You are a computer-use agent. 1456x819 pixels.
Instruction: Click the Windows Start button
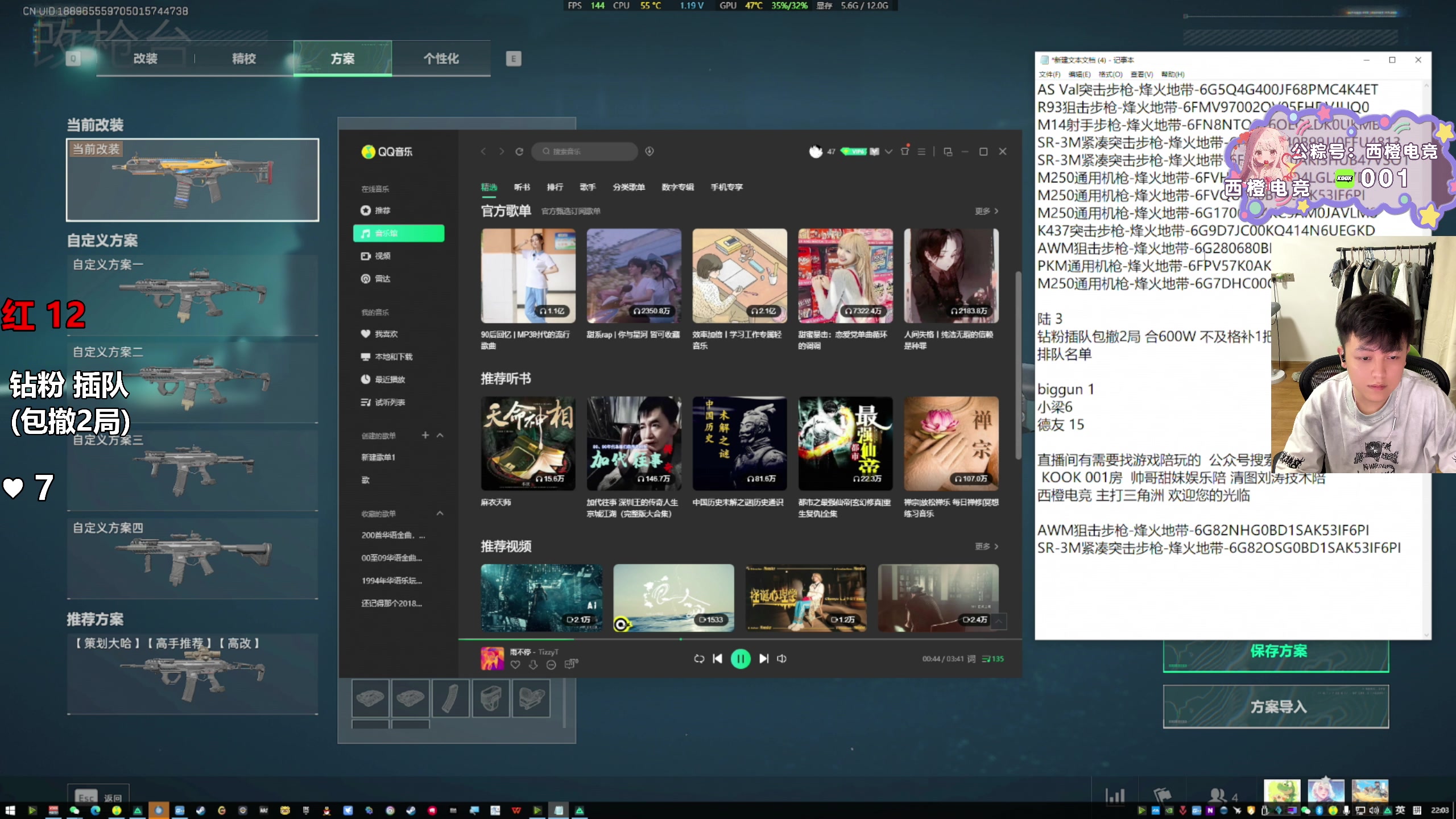10,810
